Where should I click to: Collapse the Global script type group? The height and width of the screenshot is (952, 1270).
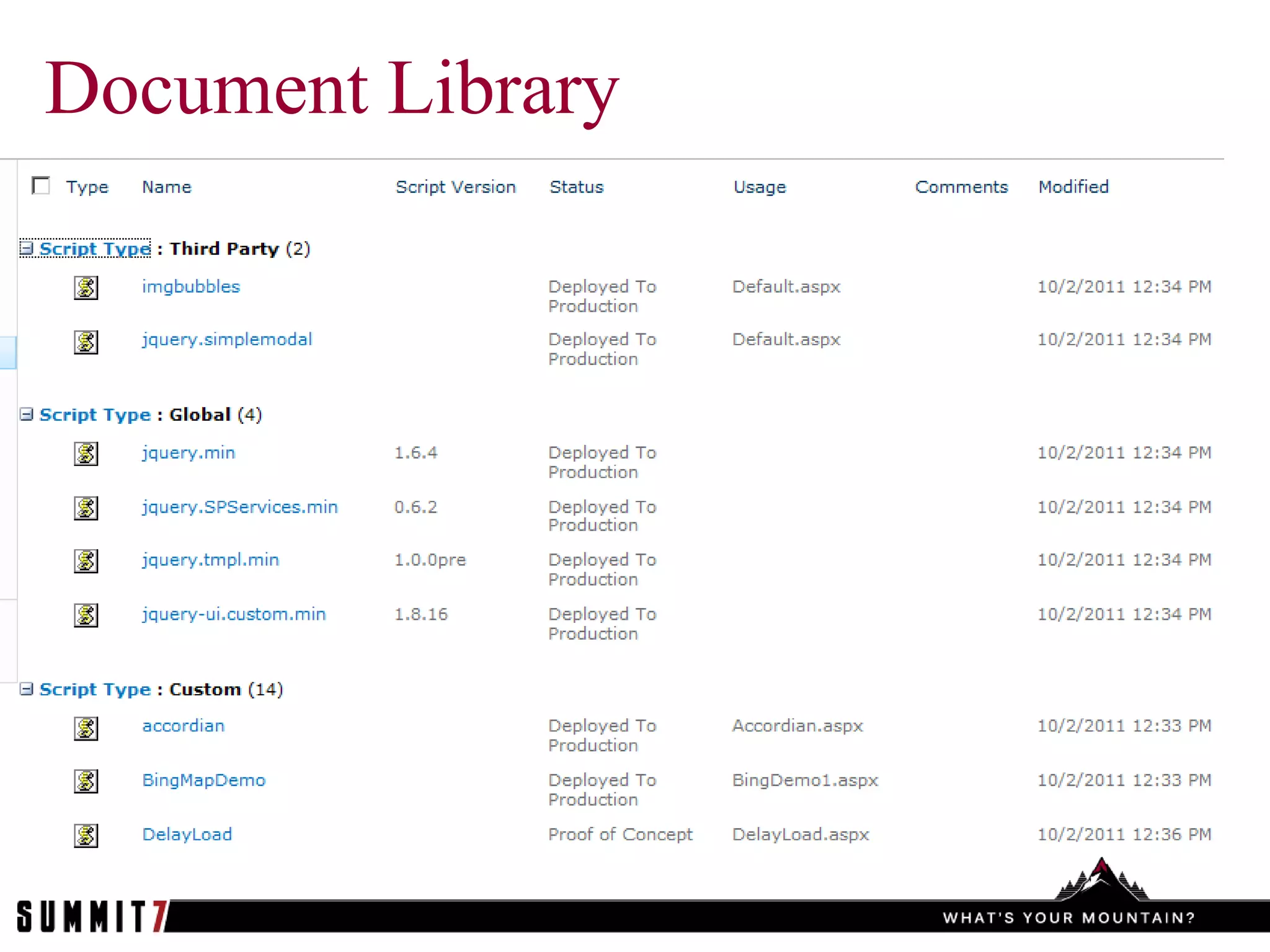pyautogui.click(x=27, y=414)
